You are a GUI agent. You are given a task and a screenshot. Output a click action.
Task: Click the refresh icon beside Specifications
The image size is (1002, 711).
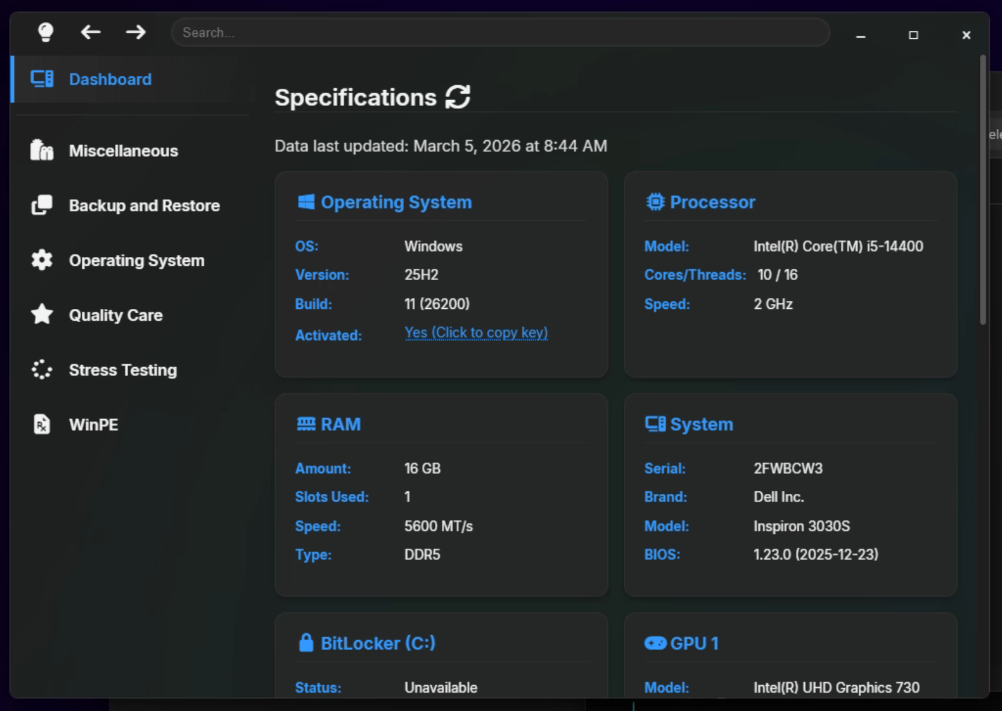458,97
